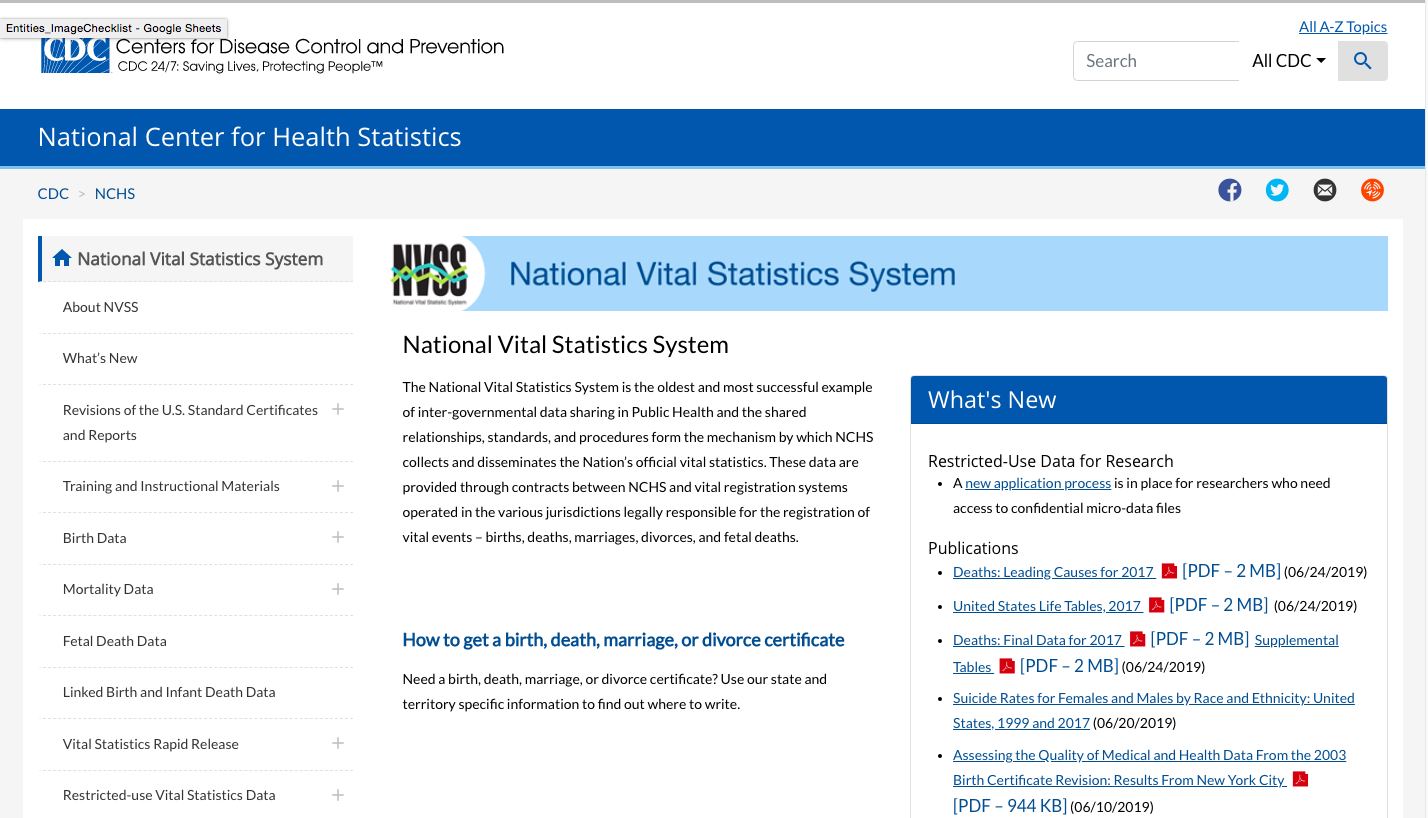The image size is (1428, 818).
Task: Select Fetal Death Data sidebar item
Action: (114, 641)
